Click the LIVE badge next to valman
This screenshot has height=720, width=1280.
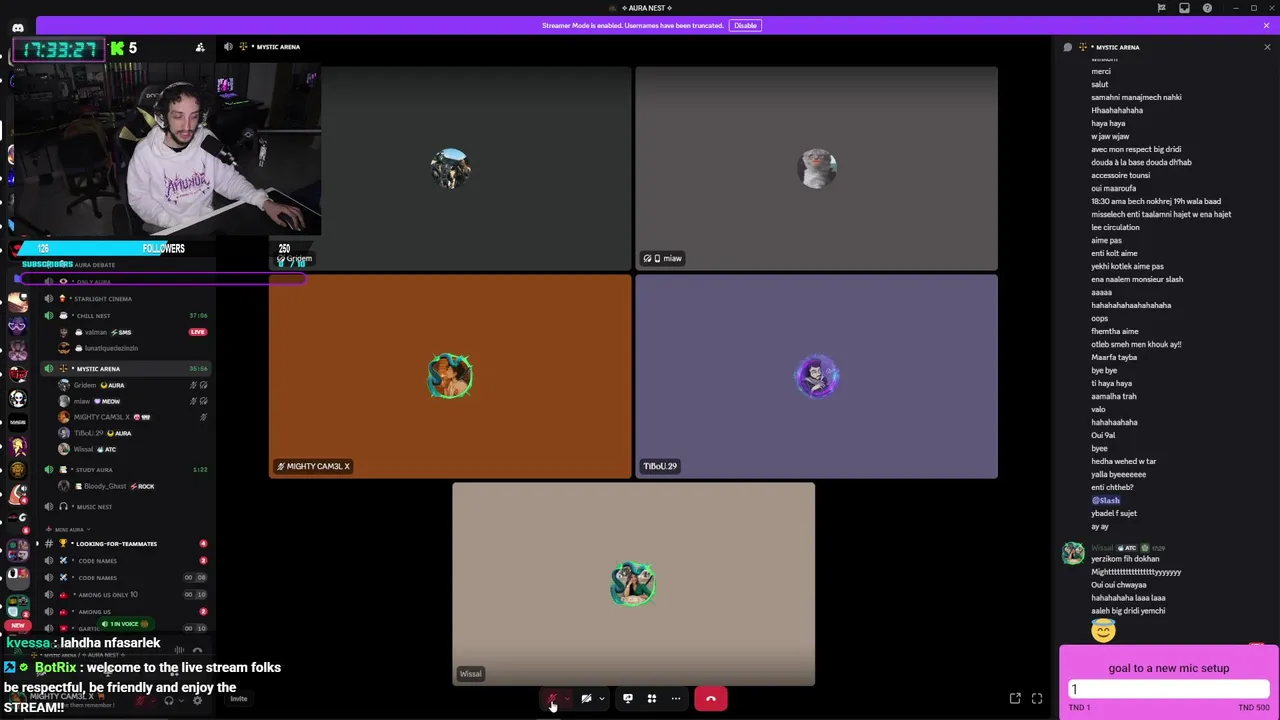(198, 332)
